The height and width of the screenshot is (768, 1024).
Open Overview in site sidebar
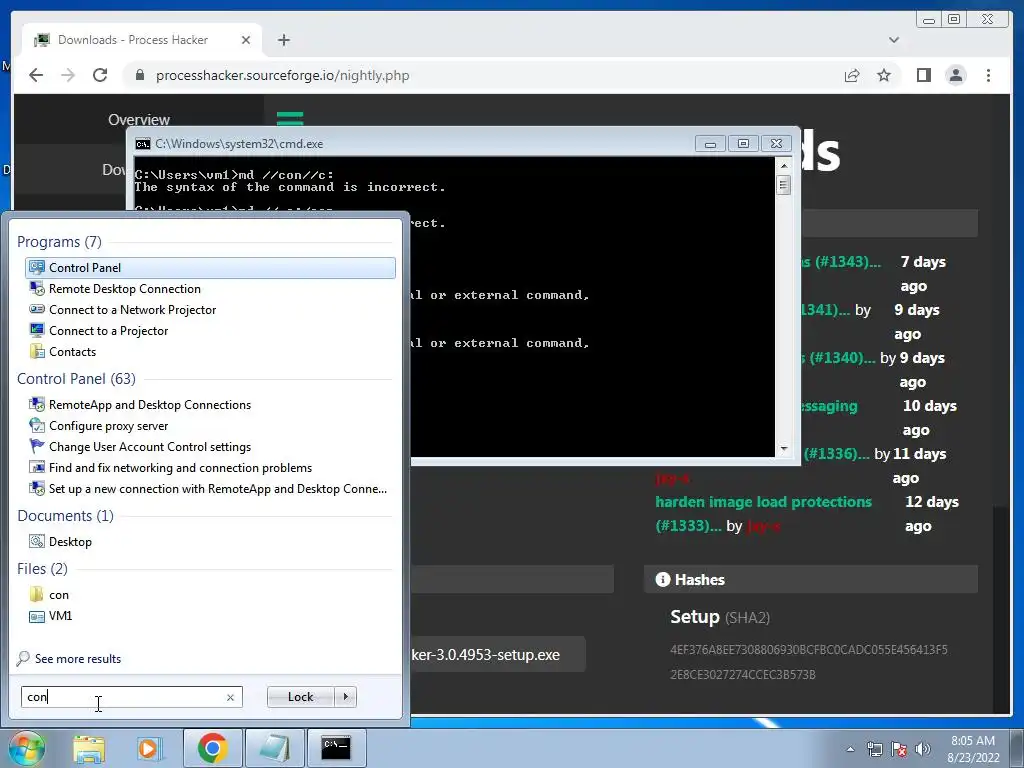click(x=138, y=120)
